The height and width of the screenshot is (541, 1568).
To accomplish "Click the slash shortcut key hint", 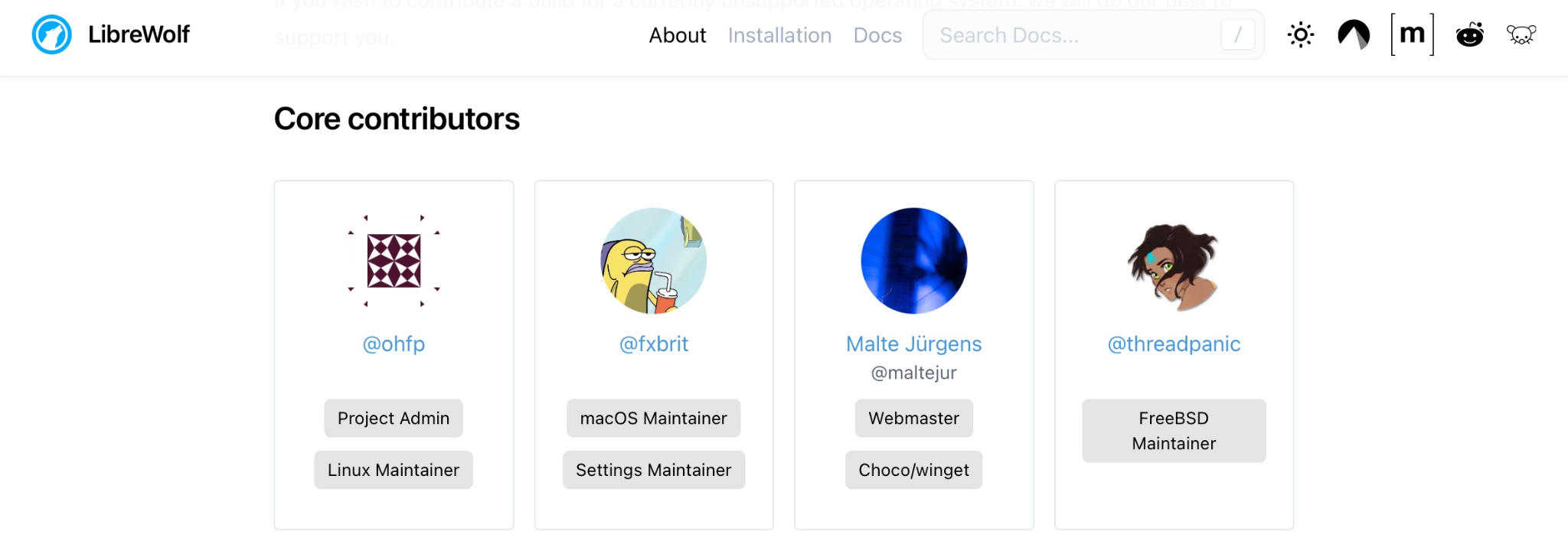I will click(x=1237, y=35).
